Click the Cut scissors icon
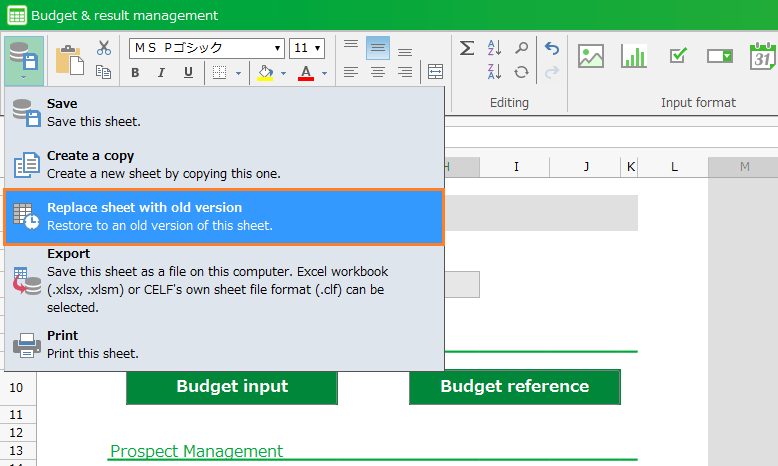Viewport: 778px width, 466px height. tap(103, 48)
